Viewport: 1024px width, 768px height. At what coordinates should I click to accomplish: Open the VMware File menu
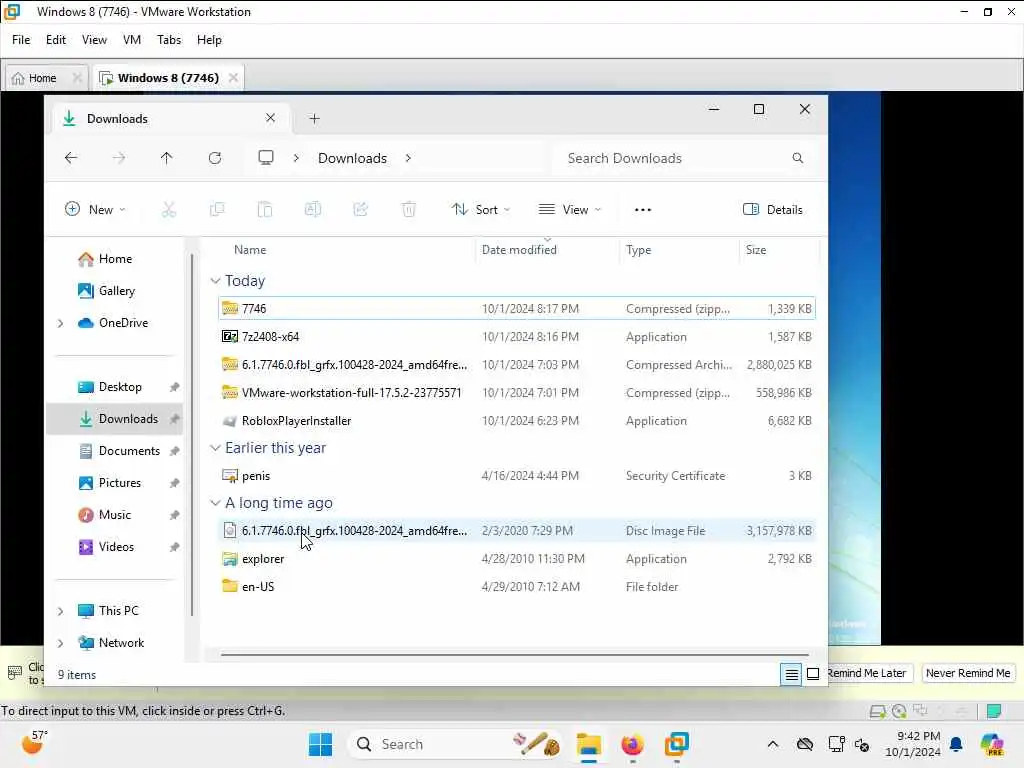coord(21,40)
